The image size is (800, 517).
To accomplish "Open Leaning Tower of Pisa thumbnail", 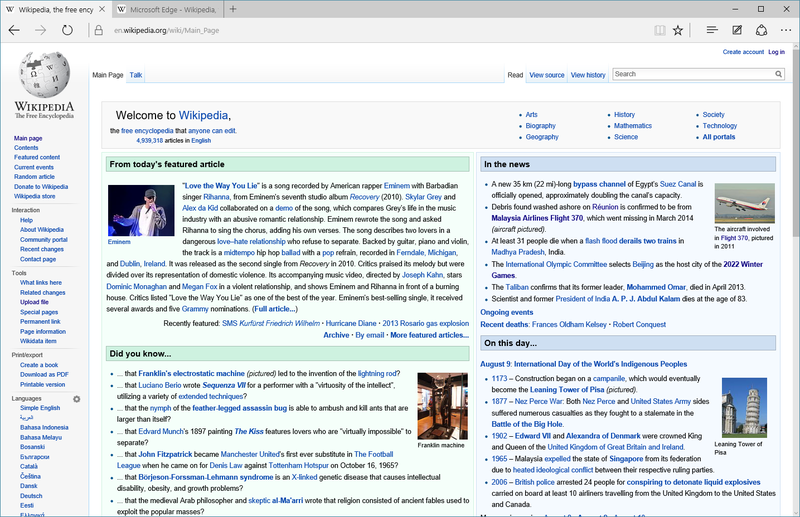I will coord(744,407).
